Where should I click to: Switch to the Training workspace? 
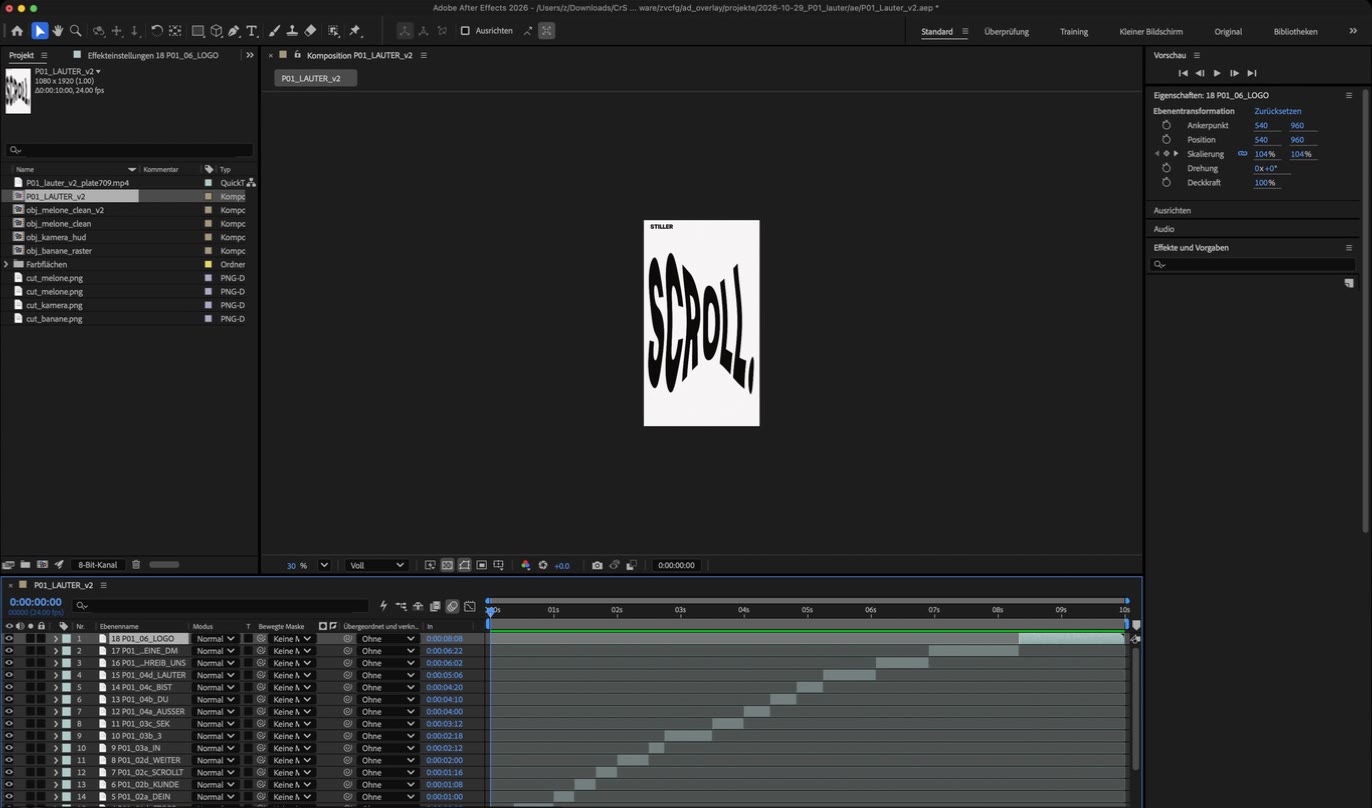pos(1074,32)
